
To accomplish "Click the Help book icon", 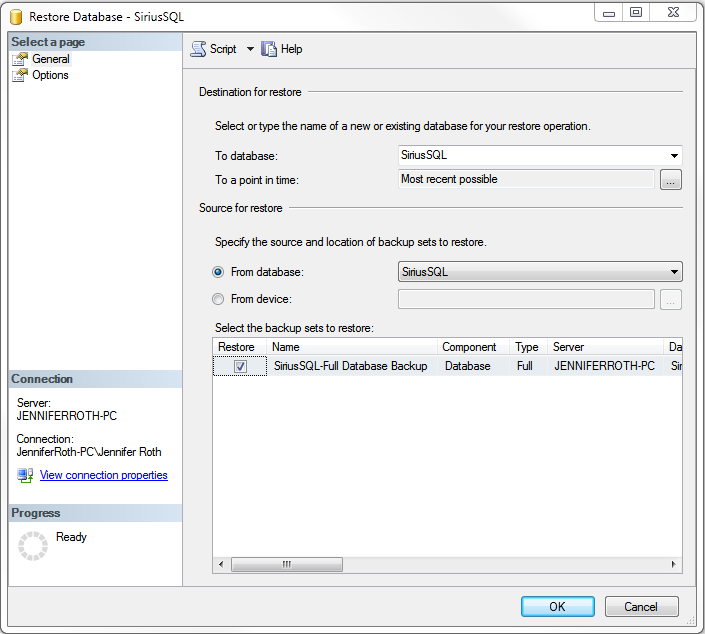I will [x=269, y=49].
